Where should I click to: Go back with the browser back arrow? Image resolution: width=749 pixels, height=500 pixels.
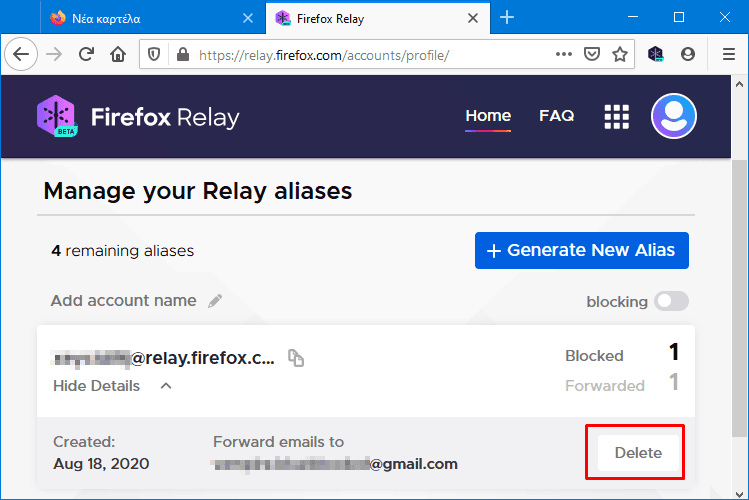21,54
